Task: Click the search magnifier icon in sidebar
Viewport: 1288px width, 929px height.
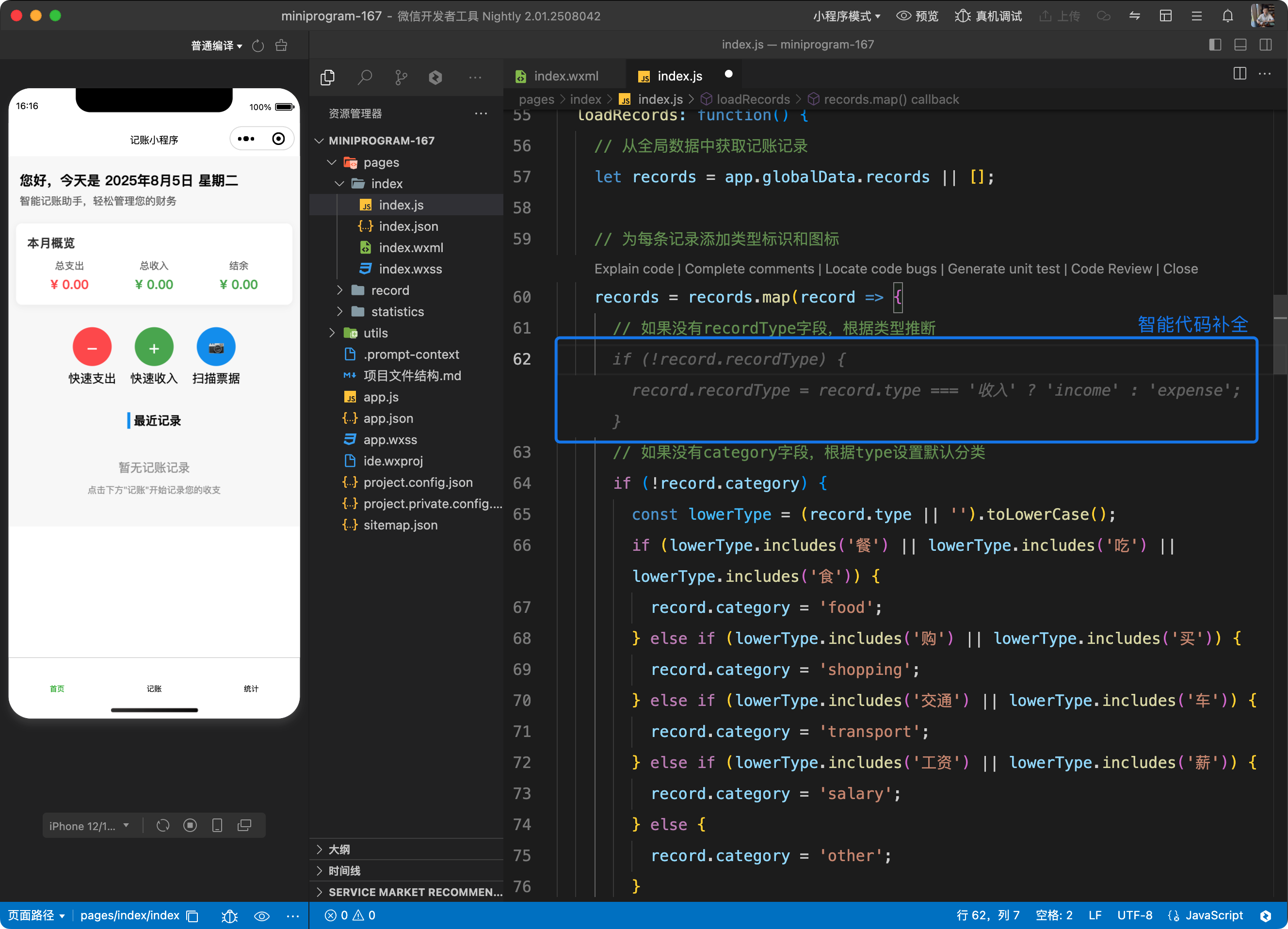Action: pyautogui.click(x=365, y=77)
